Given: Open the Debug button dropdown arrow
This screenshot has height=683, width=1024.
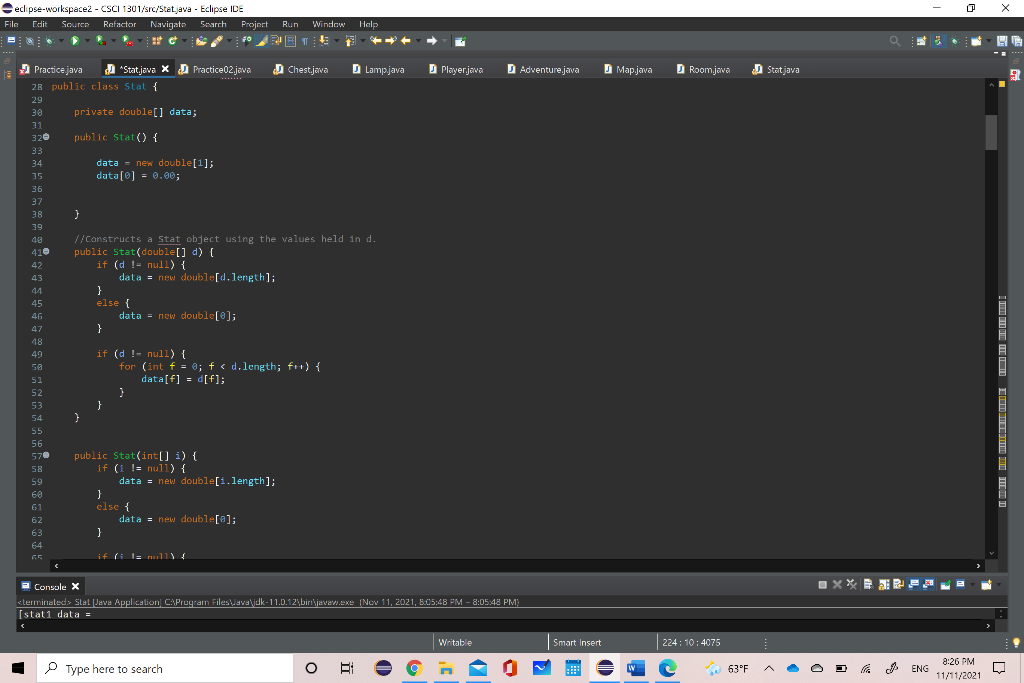Looking at the screenshot, I should point(61,41).
